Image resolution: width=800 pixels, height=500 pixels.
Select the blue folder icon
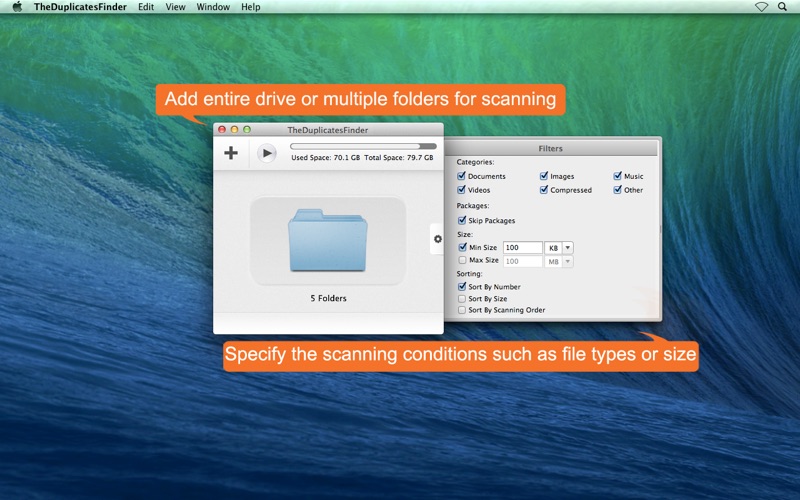[x=328, y=240]
